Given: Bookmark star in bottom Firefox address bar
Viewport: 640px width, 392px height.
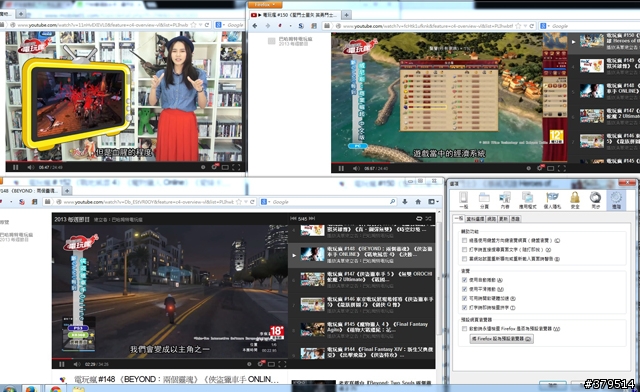Looking at the screenshot, I should point(239,202).
